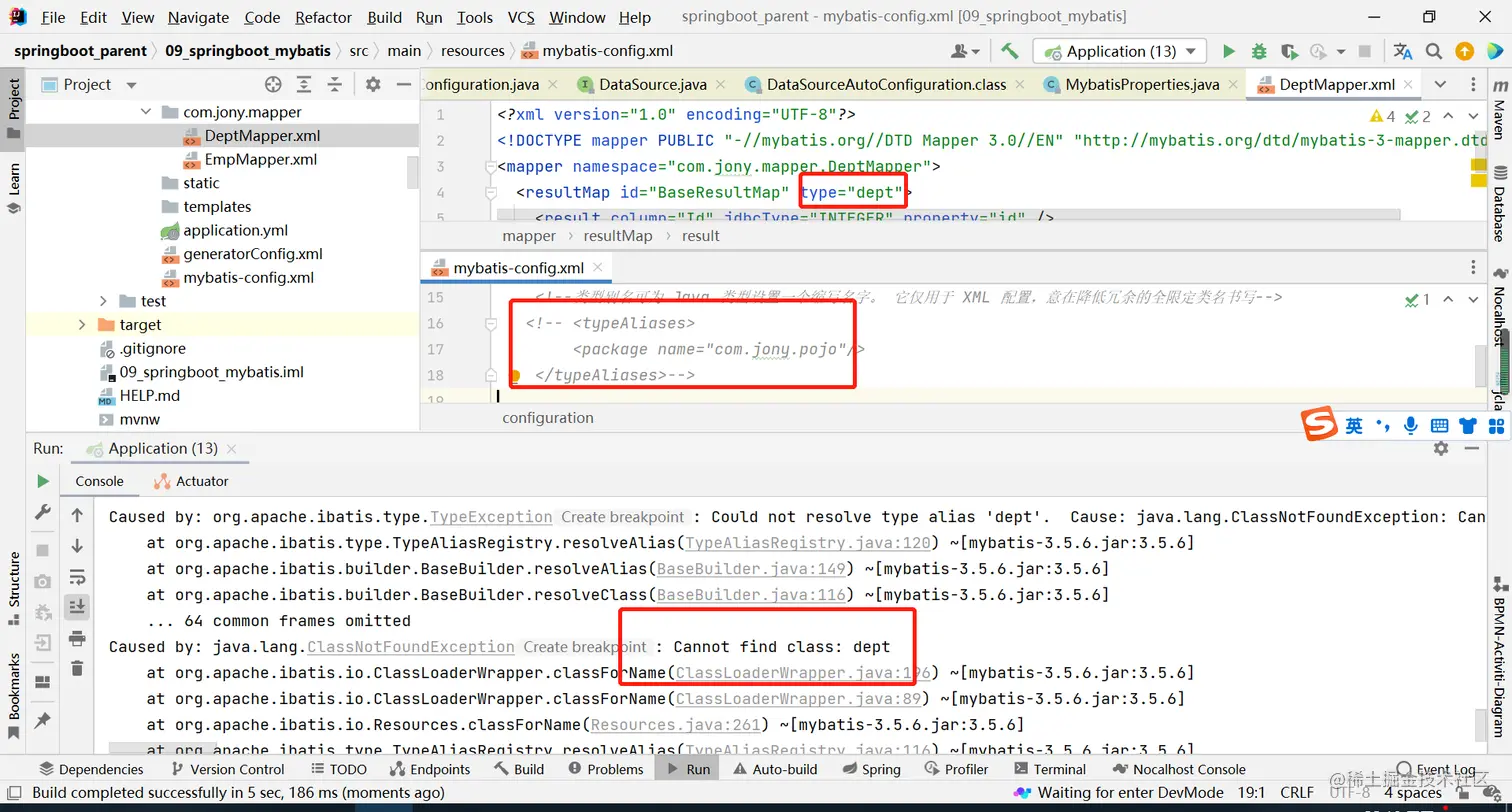Clear the console with the trash icon
The width and height of the screenshot is (1512, 812).
pyautogui.click(x=77, y=668)
